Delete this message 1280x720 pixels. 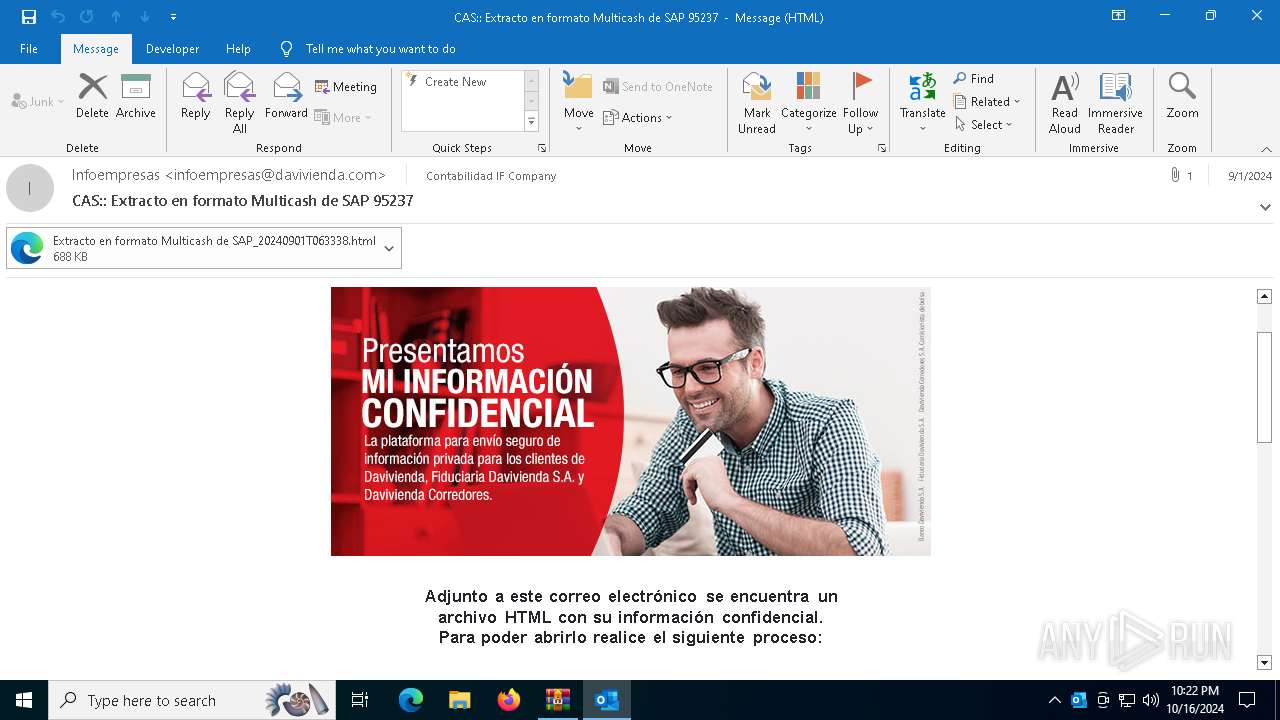[92, 96]
